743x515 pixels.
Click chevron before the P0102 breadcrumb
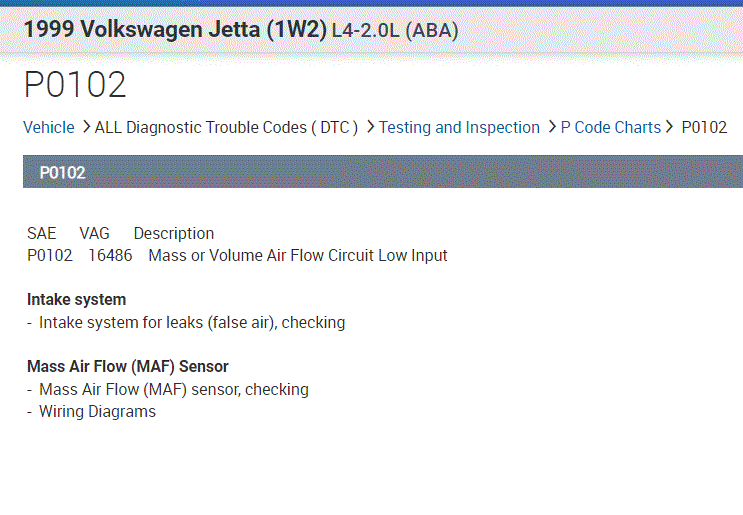coord(671,127)
